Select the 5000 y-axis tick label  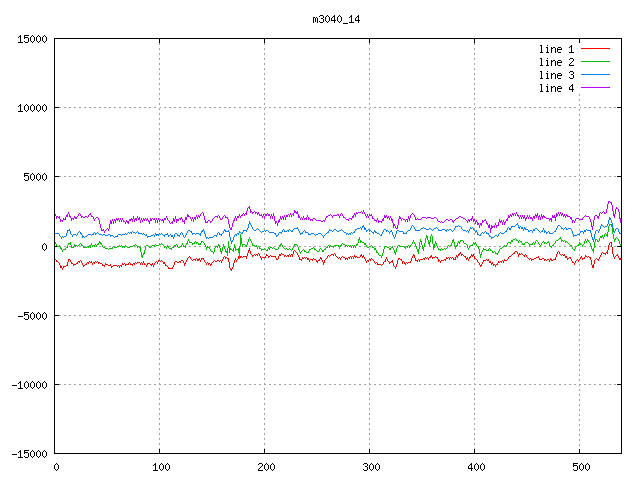tap(34, 177)
